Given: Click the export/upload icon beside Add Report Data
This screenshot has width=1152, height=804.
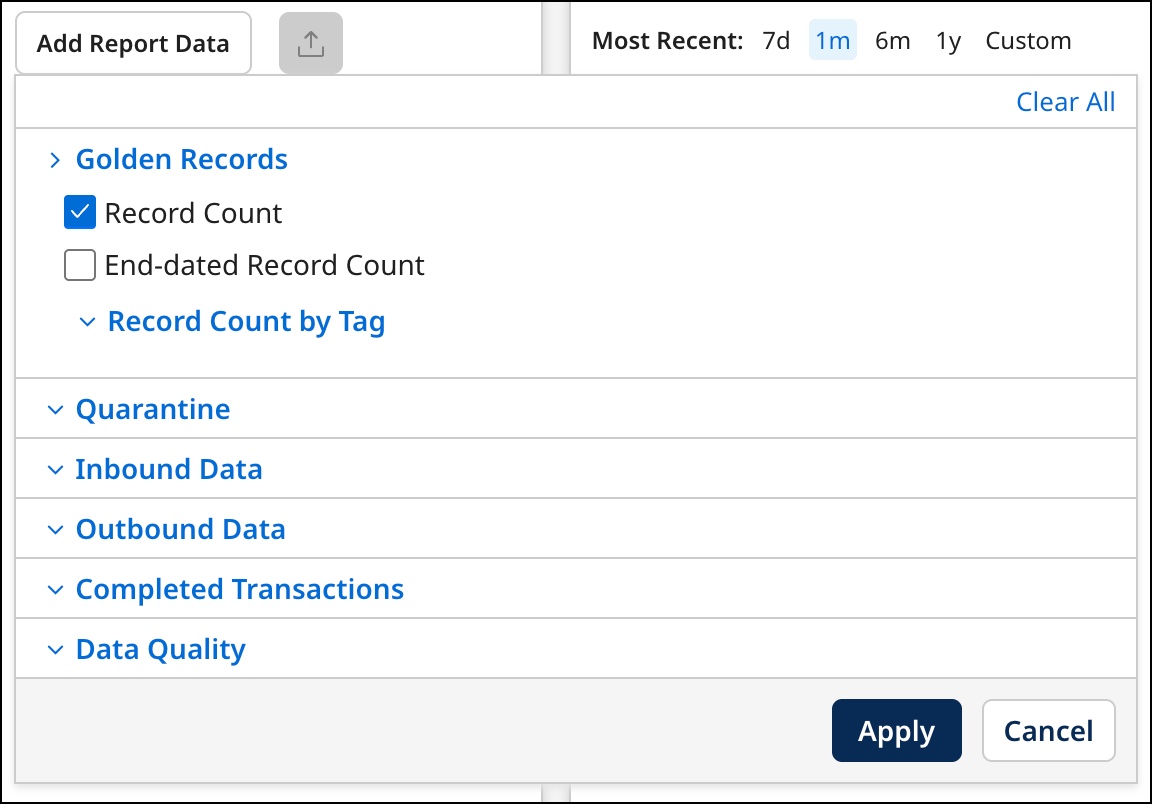Looking at the screenshot, I should coord(310,41).
